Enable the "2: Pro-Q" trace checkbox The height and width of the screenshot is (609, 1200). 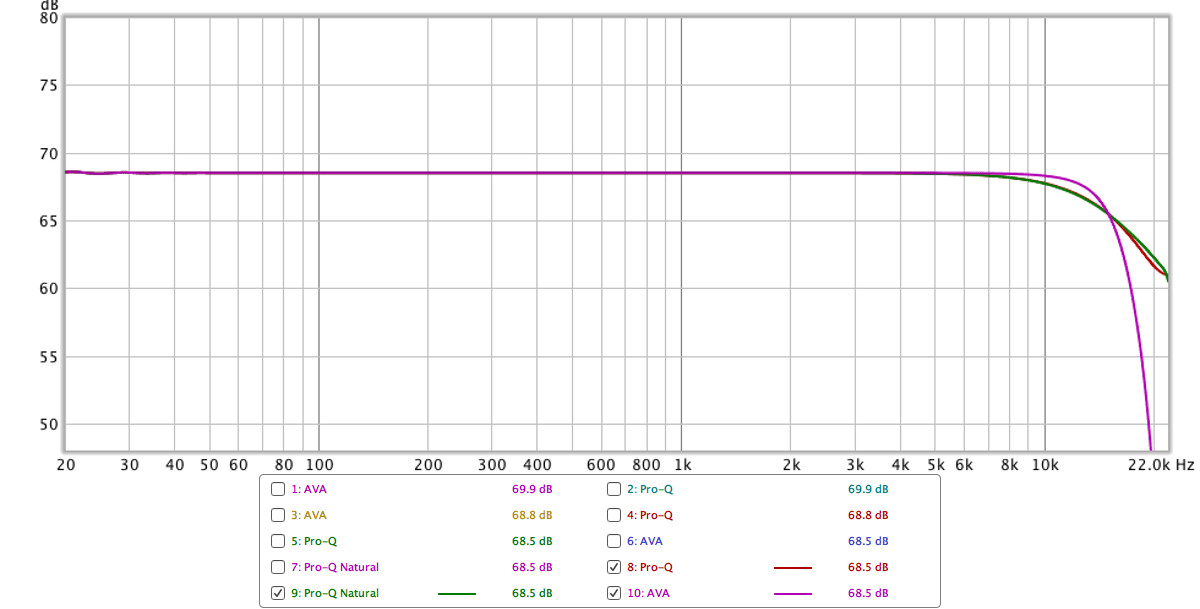(614, 490)
